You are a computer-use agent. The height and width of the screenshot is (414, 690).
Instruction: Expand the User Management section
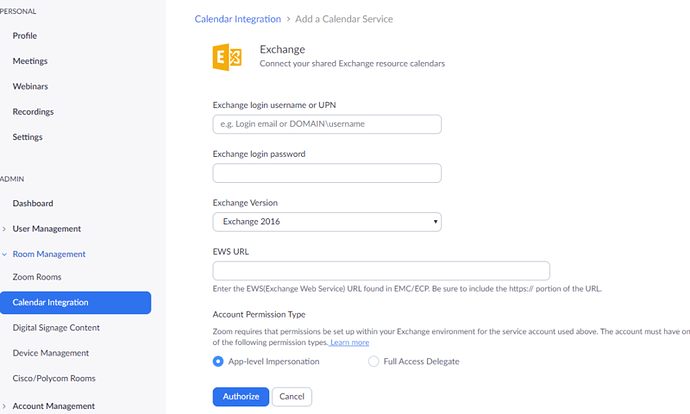46,229
